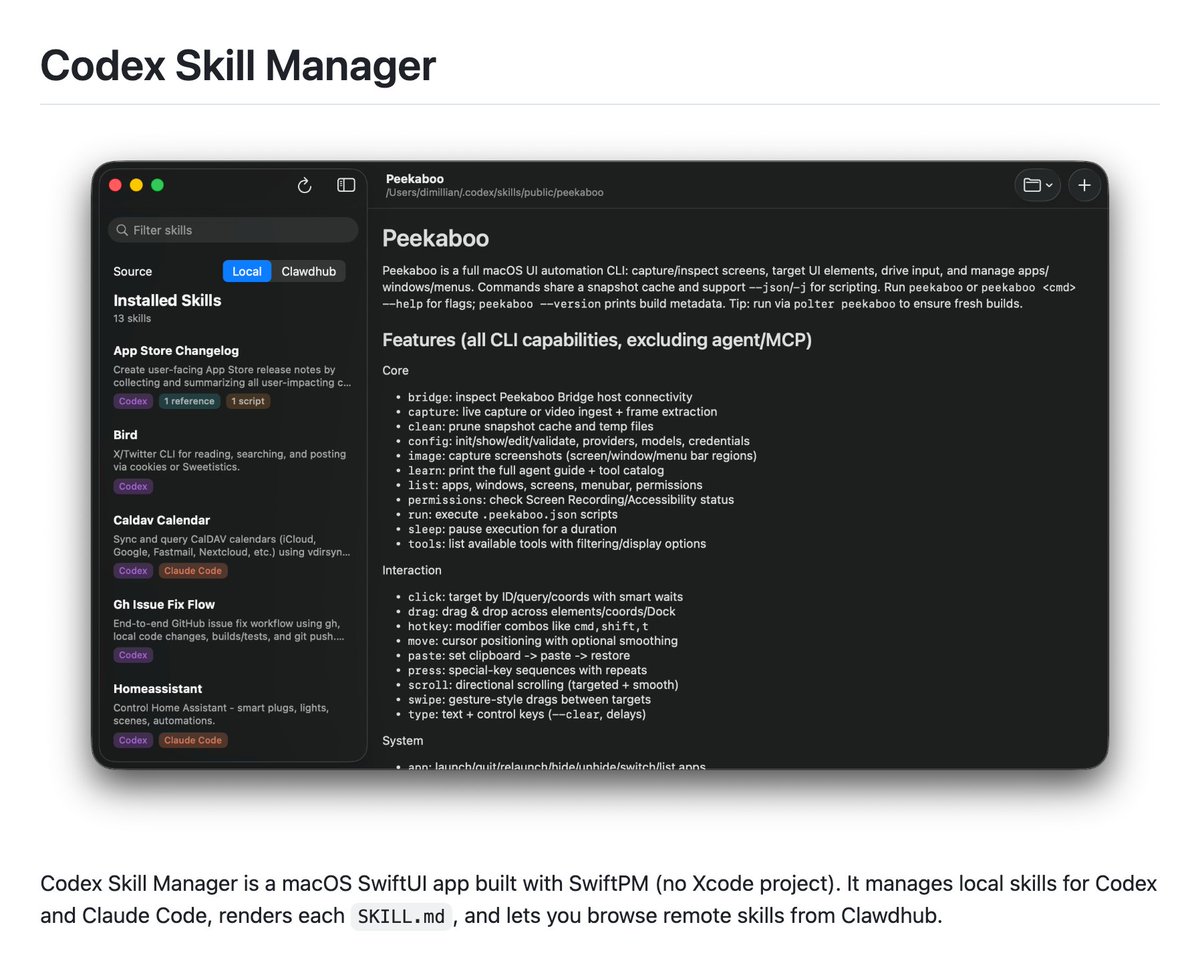Viewport: 1200px width, 965px height.
Task: Click the green zoom window button
Action: click(x=157, y=185)
